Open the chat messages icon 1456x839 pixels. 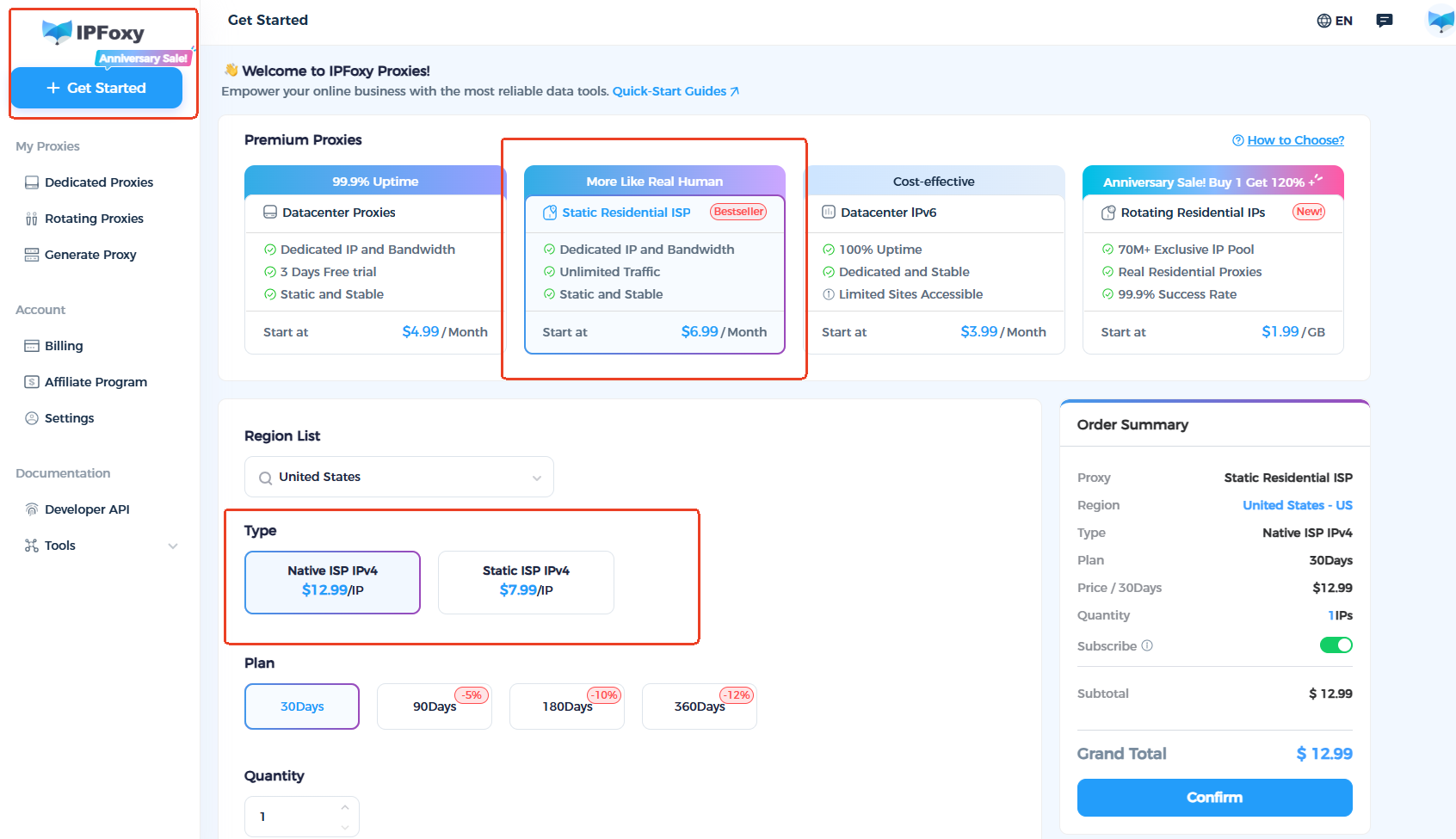pyautogui.click(x=1385, y=21)
